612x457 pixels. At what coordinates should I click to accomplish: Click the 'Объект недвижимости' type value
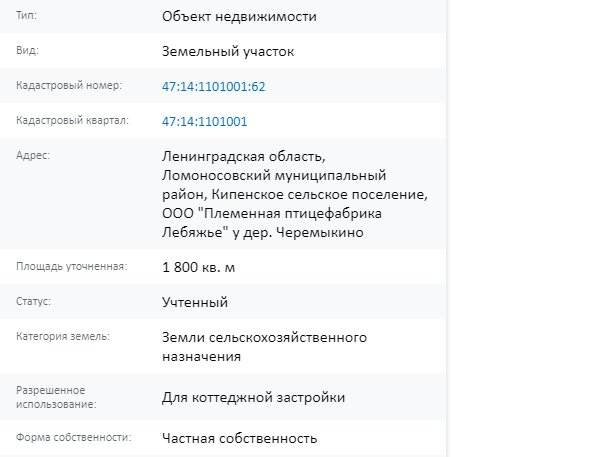(x=239, y=16)
